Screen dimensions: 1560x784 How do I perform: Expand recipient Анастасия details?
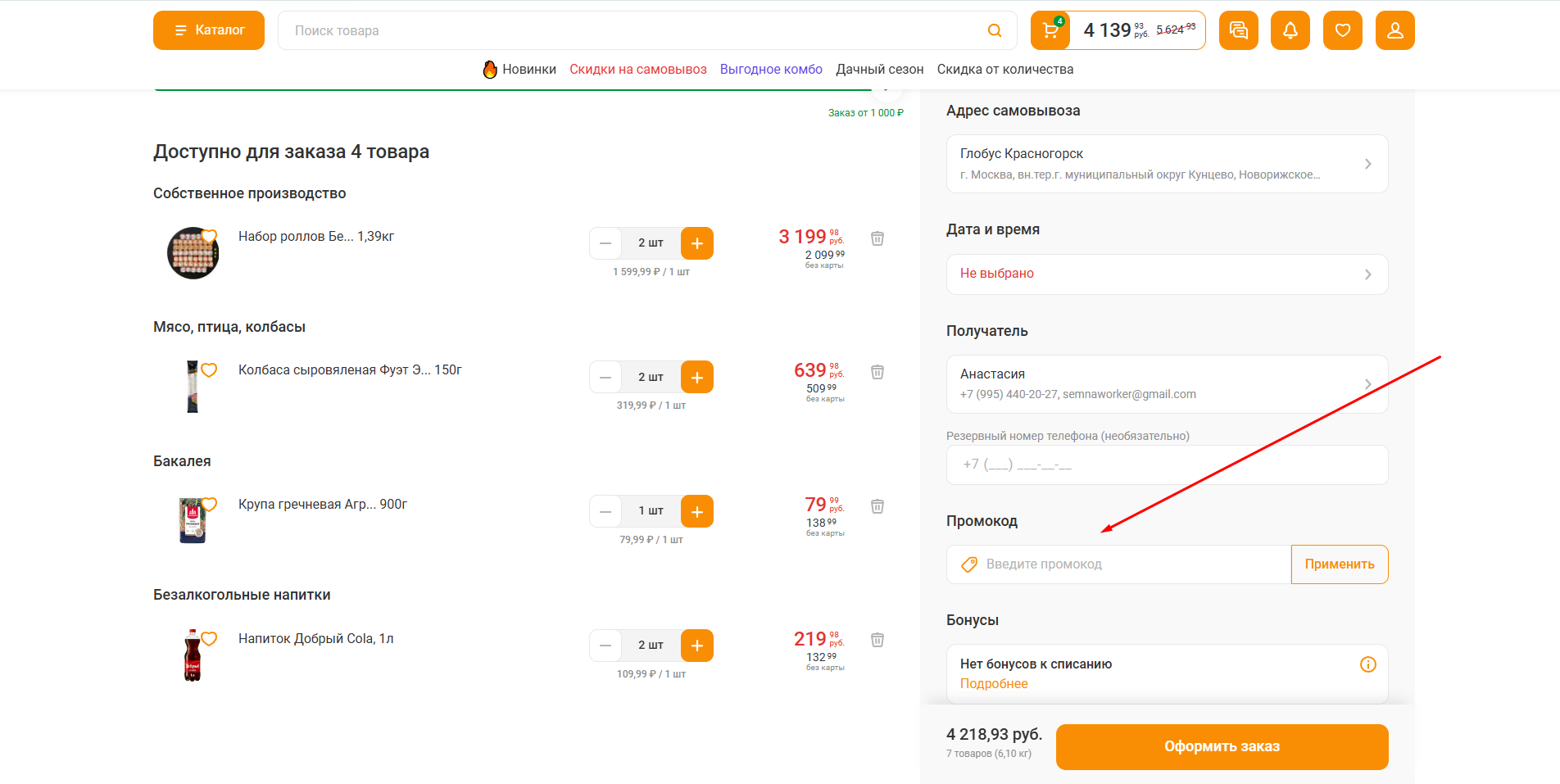point(1167,383)
